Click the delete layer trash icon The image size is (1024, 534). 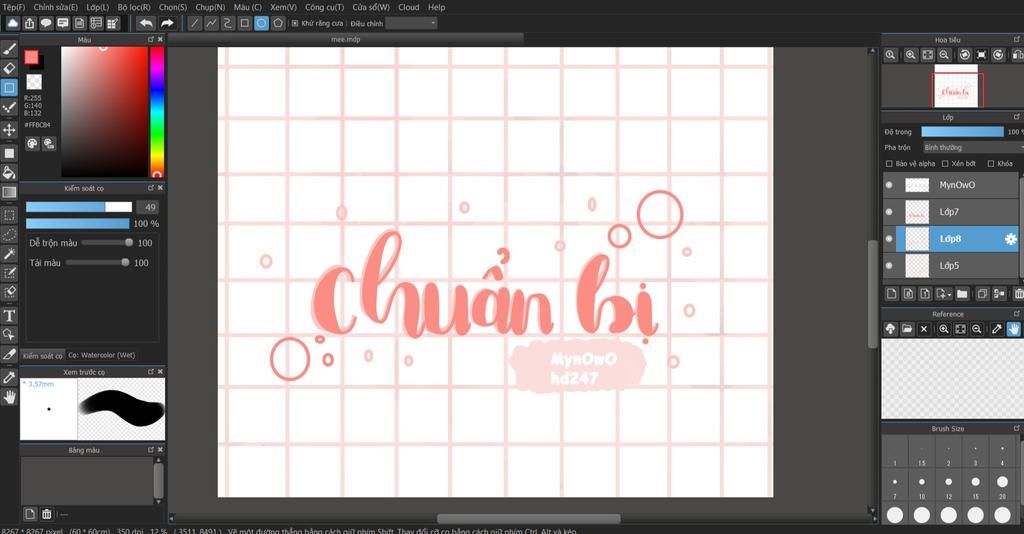(x=1019, y=294)
